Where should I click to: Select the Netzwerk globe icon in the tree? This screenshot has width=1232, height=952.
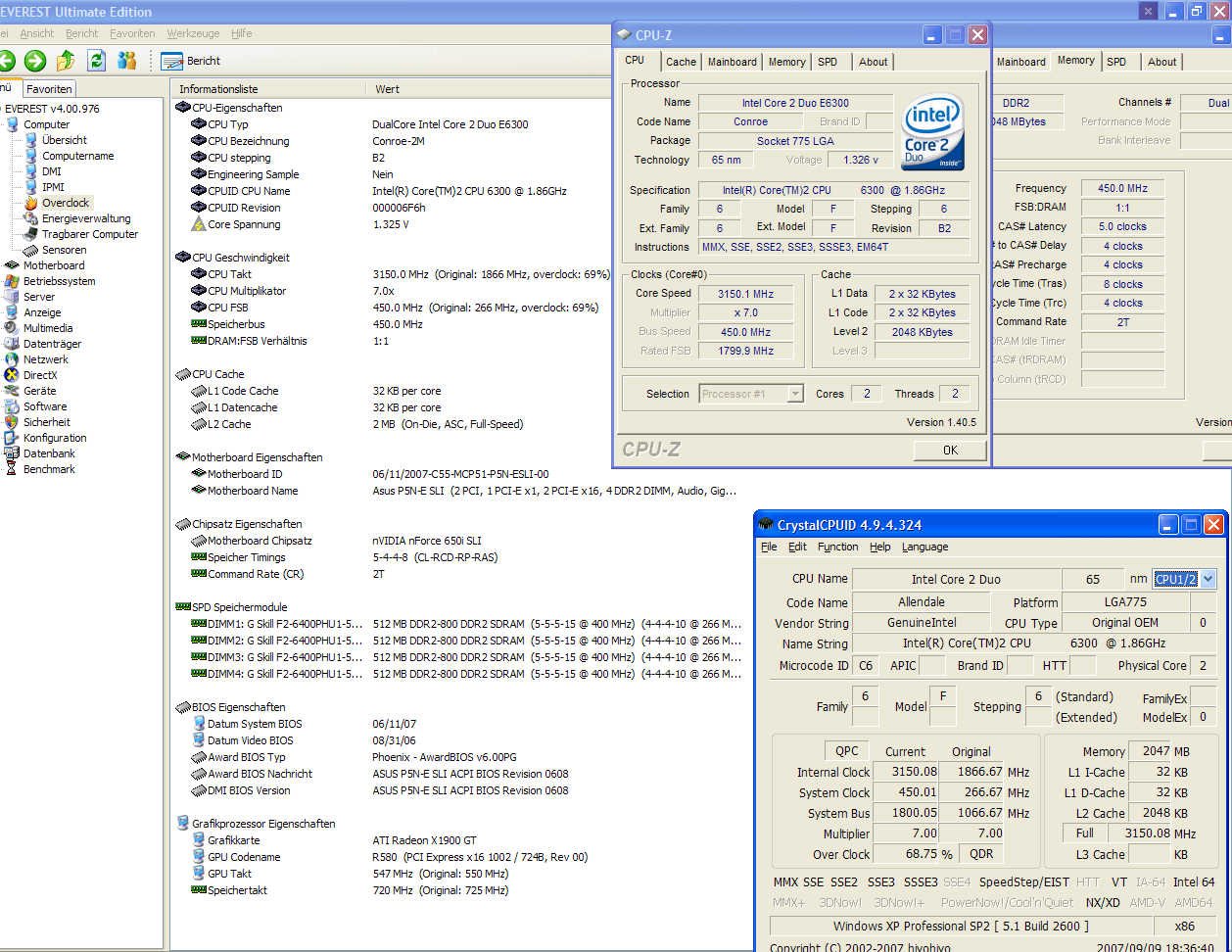[12, 359]
